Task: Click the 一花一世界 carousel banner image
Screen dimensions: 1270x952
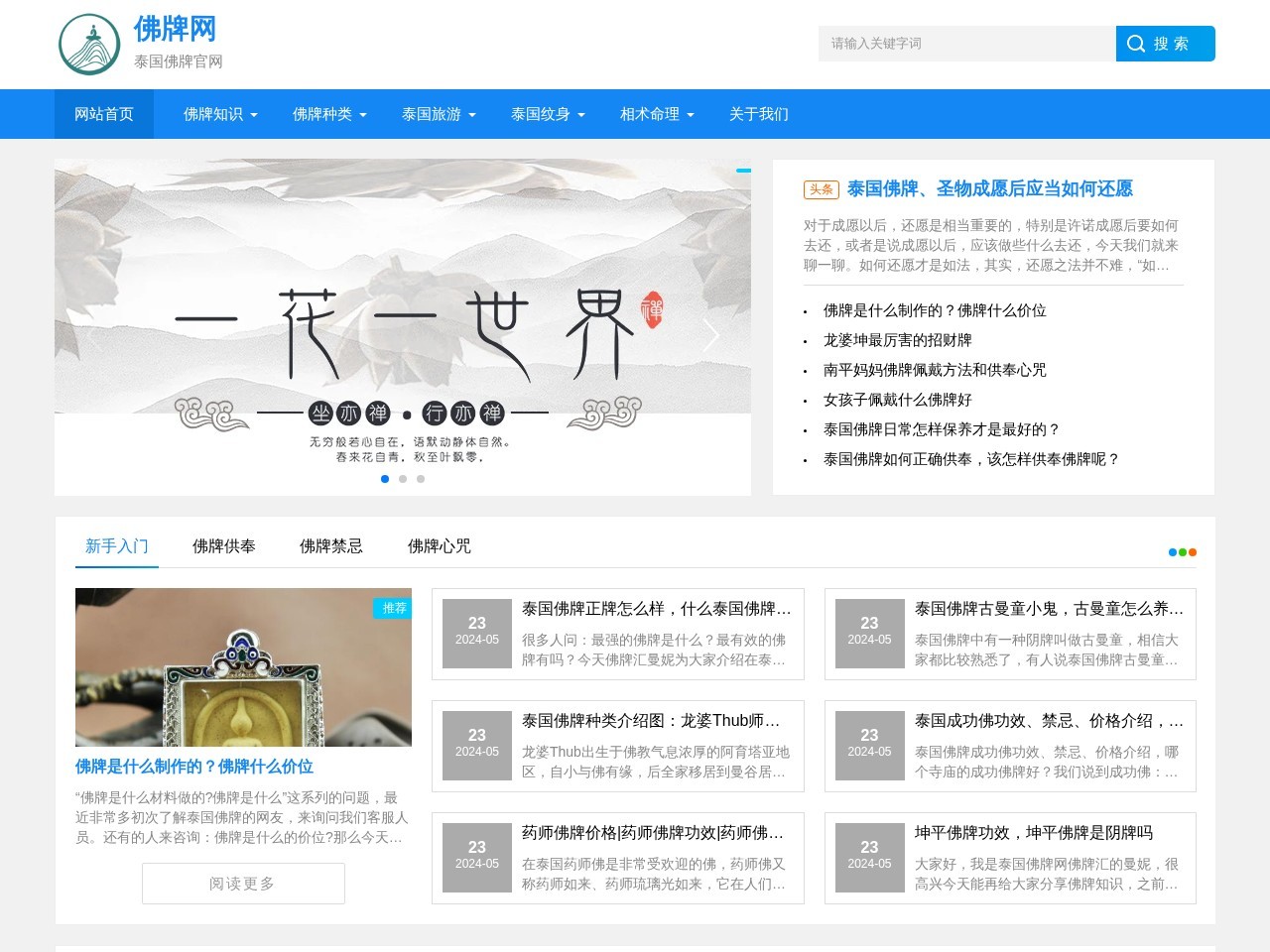Action: [403, 327]
